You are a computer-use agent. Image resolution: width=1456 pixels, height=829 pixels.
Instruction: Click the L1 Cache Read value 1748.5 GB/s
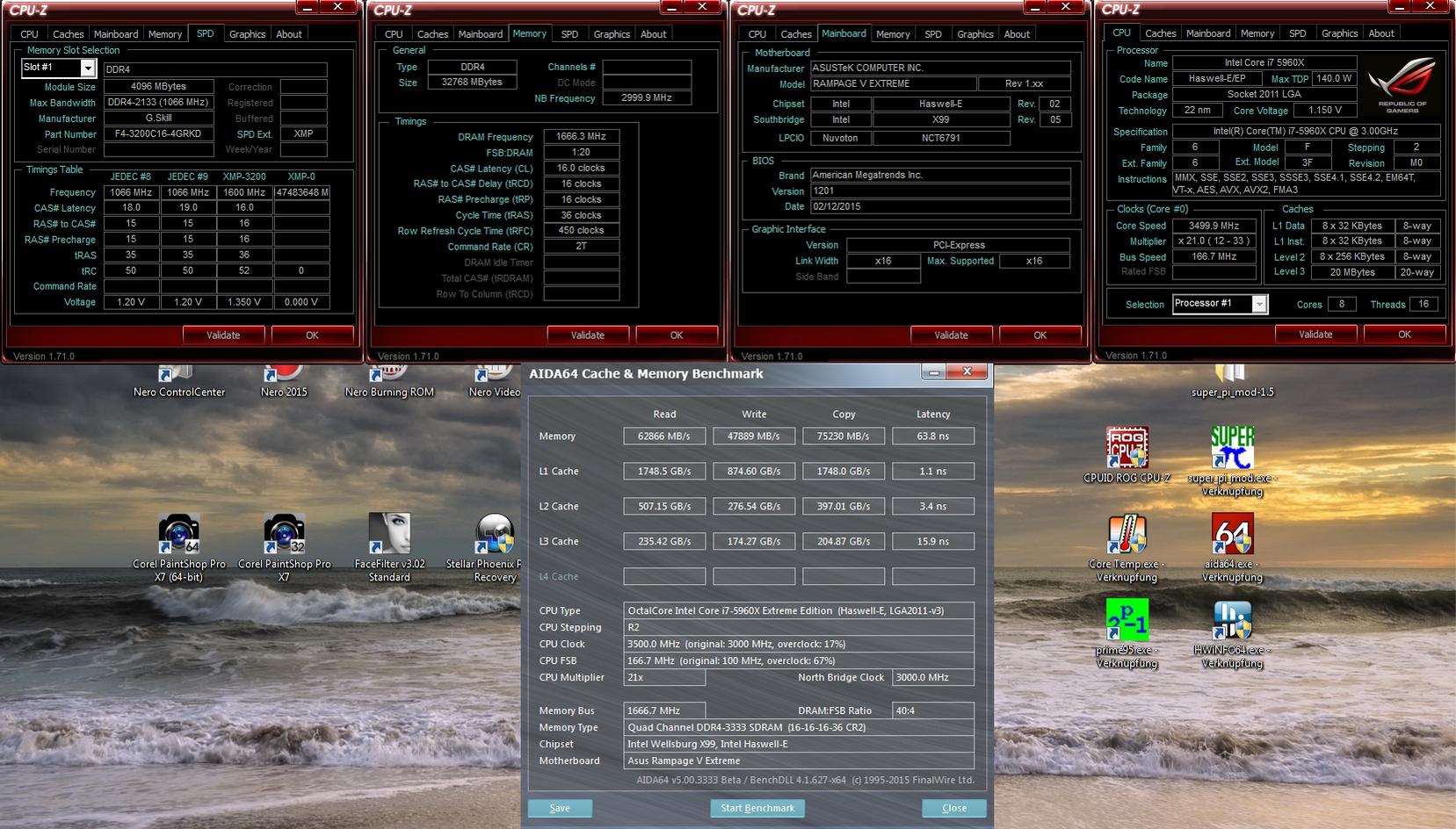(664, 471)
